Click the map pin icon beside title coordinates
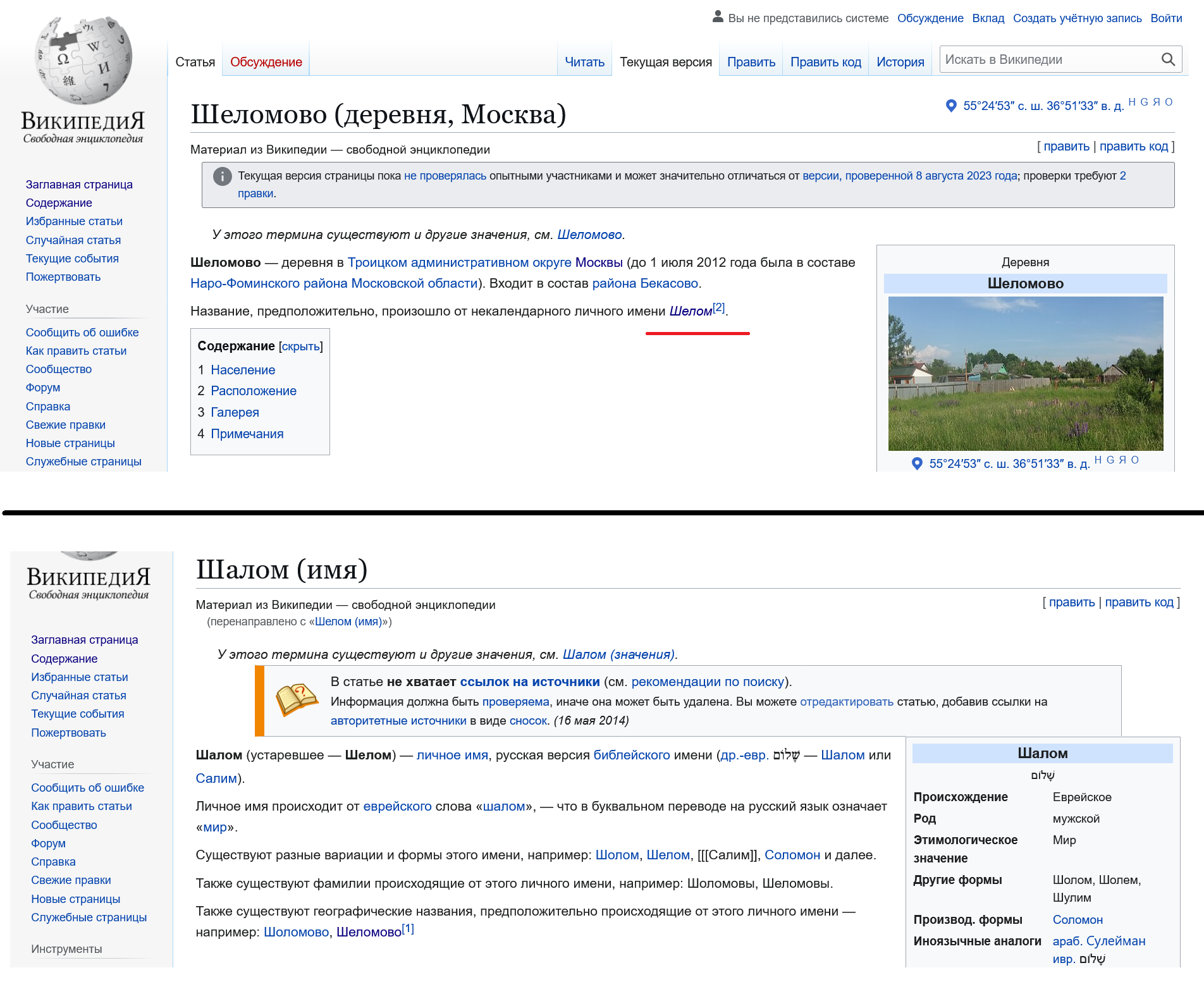The width and height of the screenshot is (1204, 994). 951,106
